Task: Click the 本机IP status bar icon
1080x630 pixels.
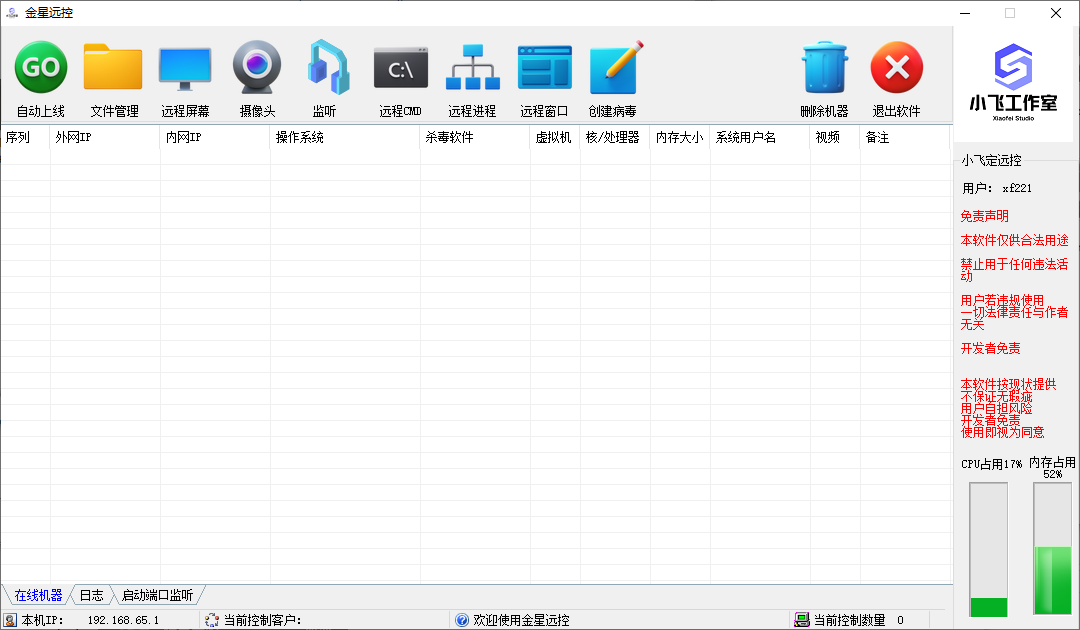Action: 10,620
